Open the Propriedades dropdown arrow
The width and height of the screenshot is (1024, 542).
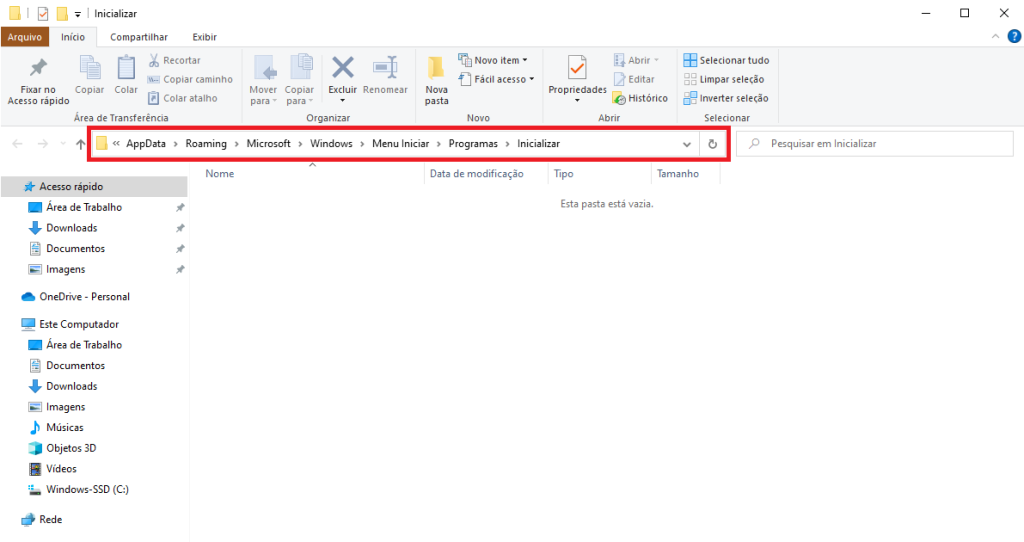577,101
